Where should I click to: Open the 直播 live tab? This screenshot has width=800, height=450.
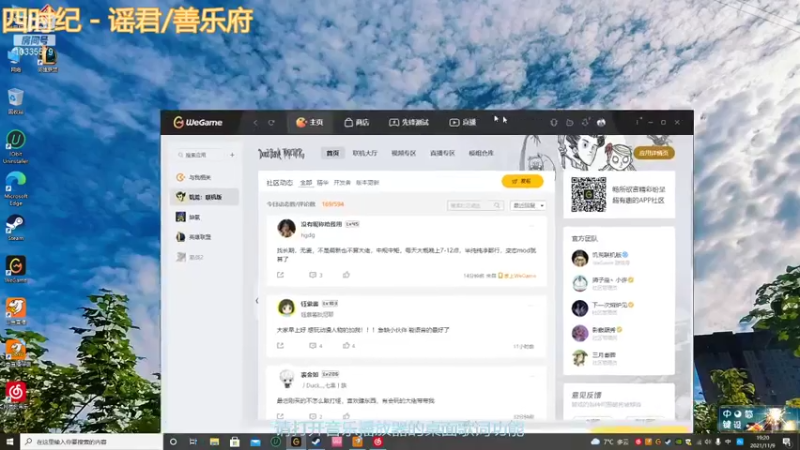[x=463, y=122]
